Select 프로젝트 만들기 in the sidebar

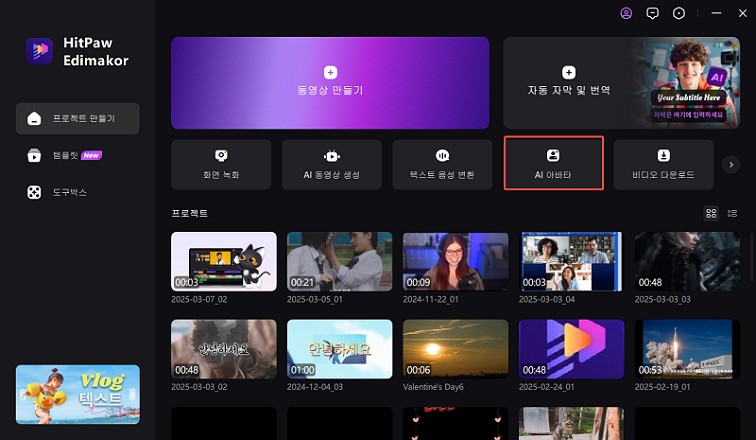78,118
